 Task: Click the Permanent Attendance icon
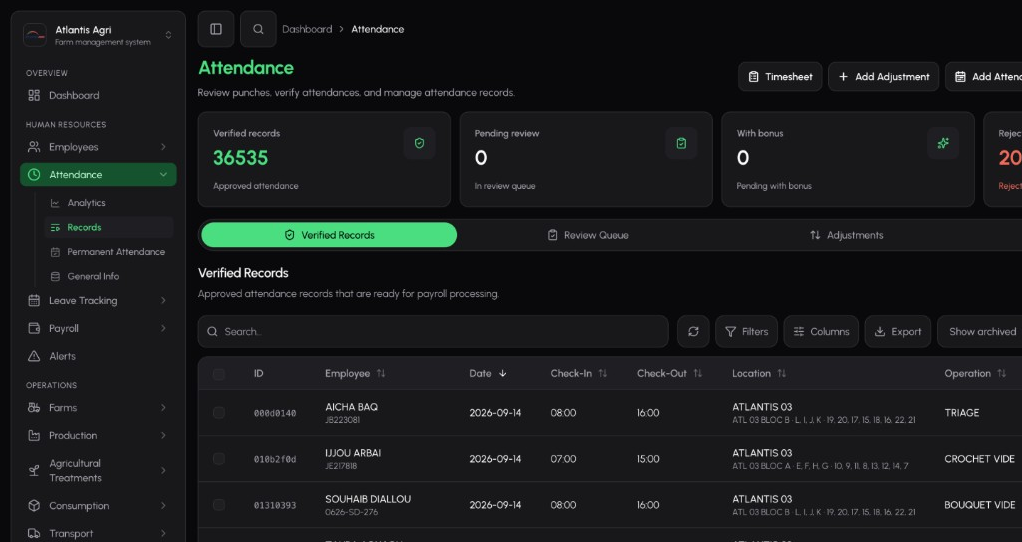(x=55, y=252)
